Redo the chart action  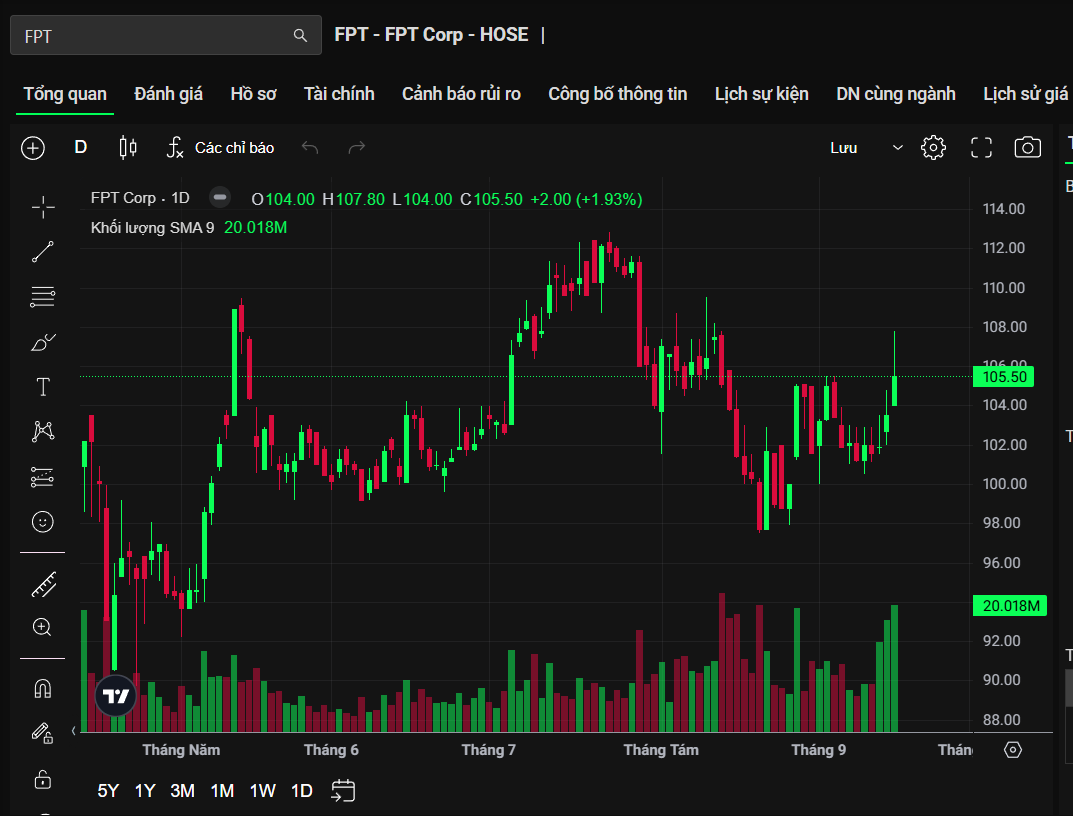click(357, 147)
